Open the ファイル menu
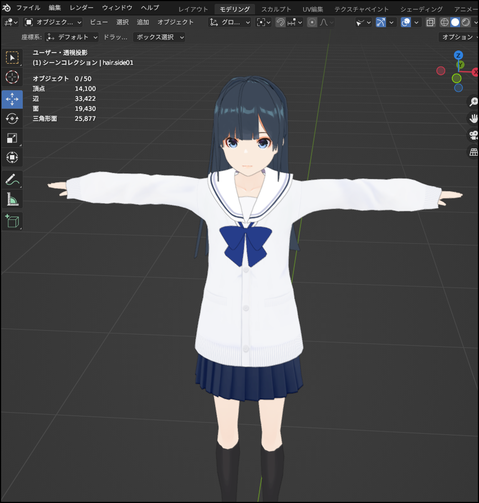 [28, 7]
